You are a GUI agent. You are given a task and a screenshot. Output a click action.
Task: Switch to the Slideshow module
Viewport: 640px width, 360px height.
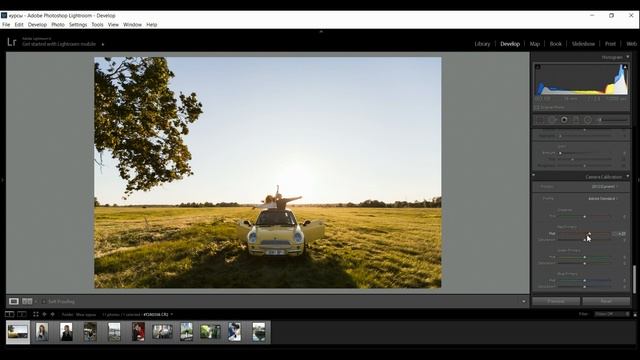coord(583,44)
